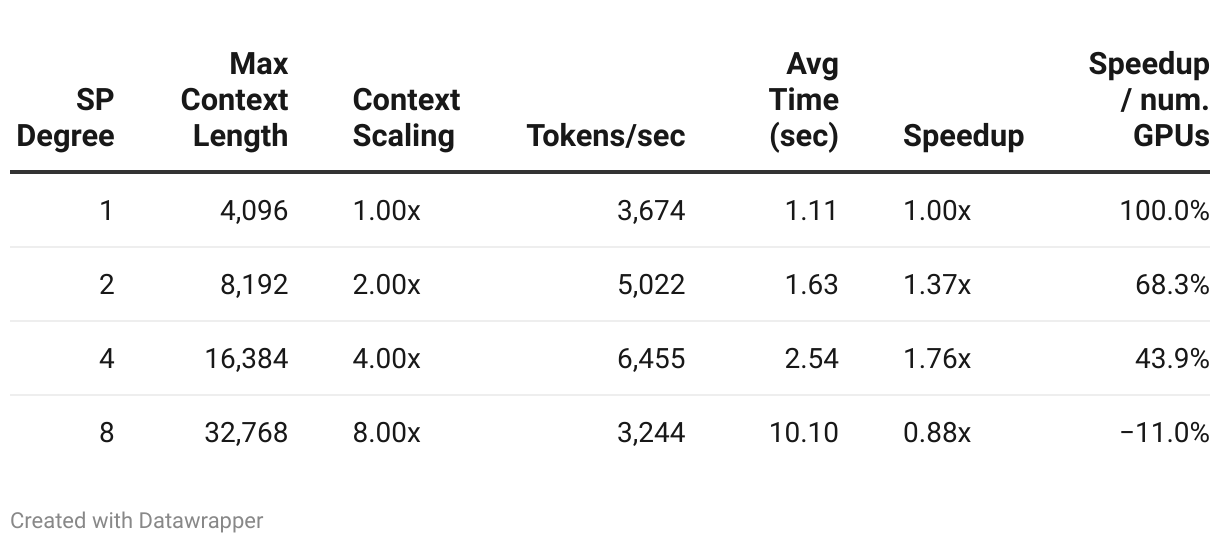This screenshot has height=544, width=1220.
Task: Click the 10.10 average time cell
Action: (804, 432)
